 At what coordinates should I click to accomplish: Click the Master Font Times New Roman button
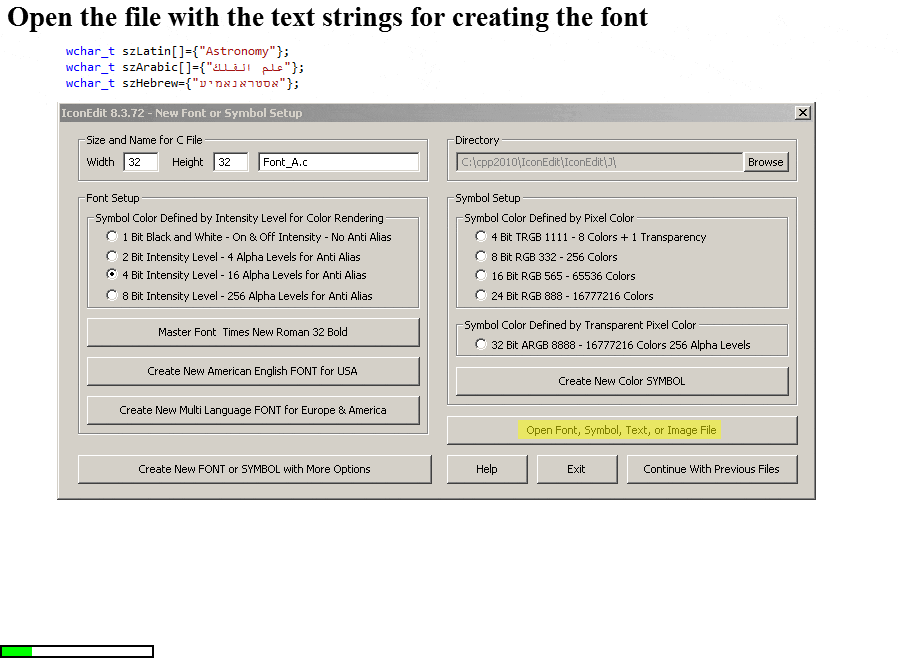pyautogui.click(x=253, y=332)
